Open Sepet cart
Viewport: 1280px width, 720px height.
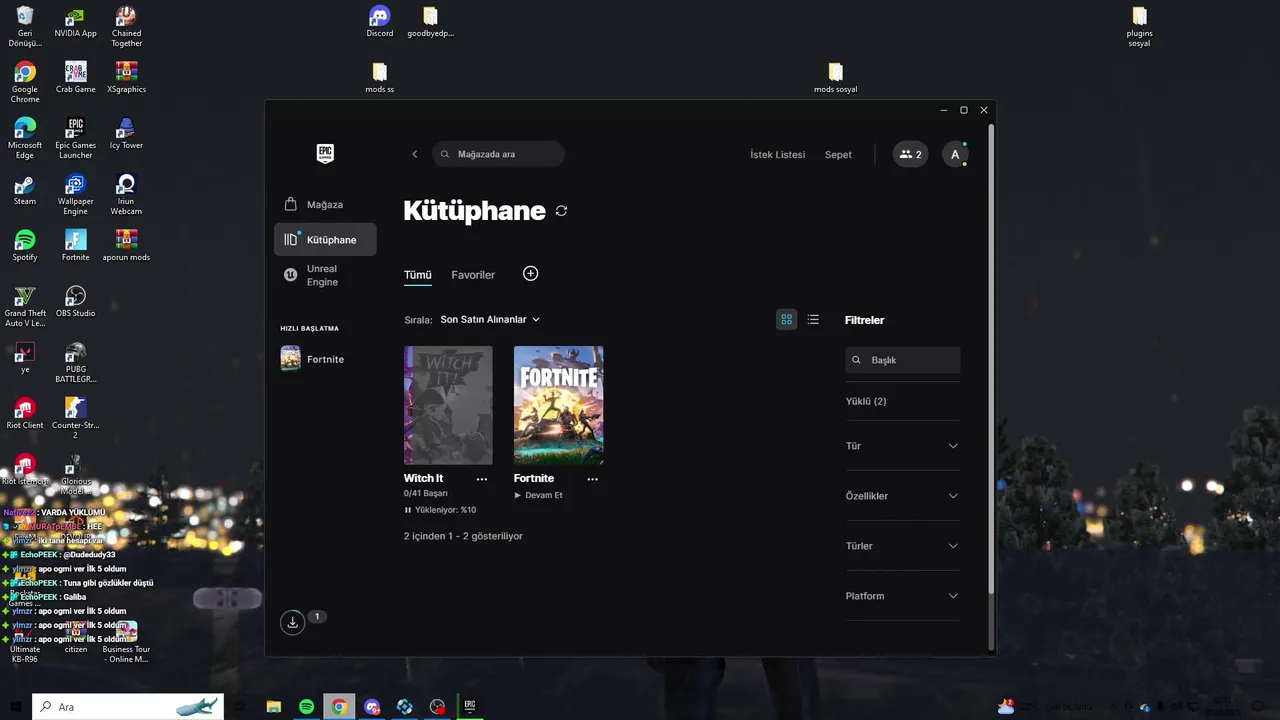tap(838, 154)
